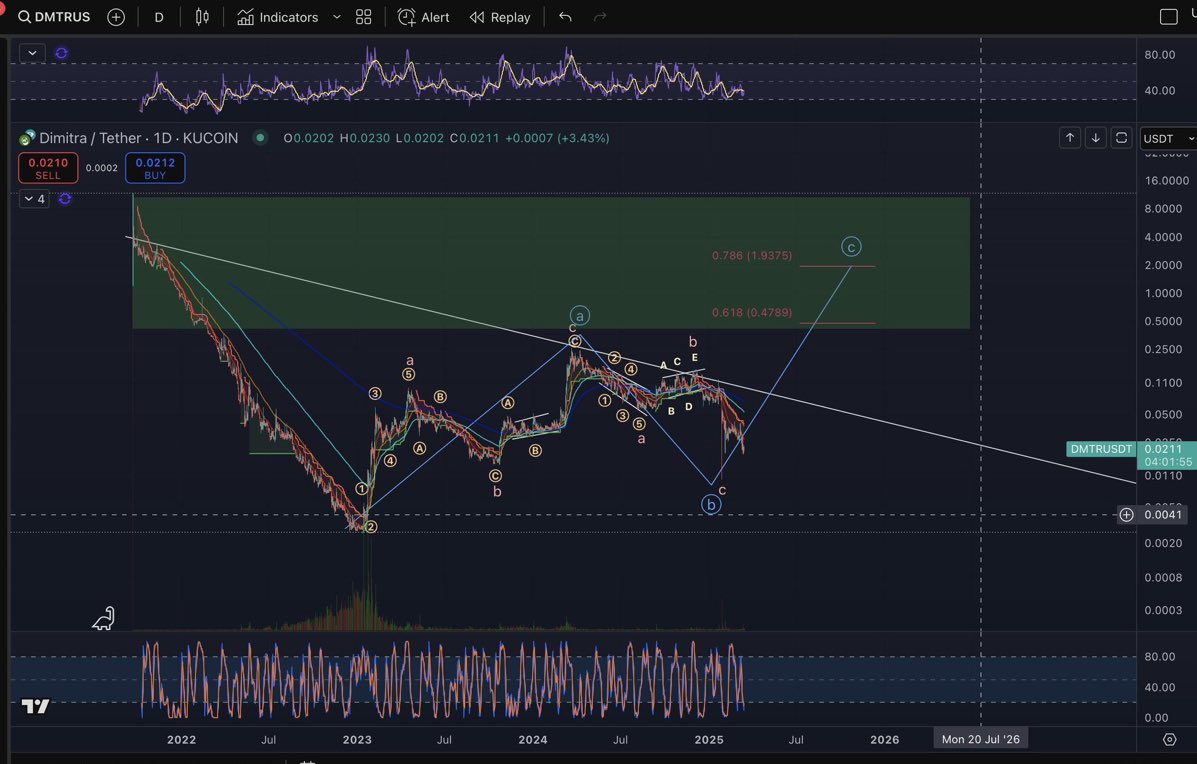Screen dimensions: 1197x764
Task: Click the dinosaur drawing icon on chart
Action: point(104,618)
